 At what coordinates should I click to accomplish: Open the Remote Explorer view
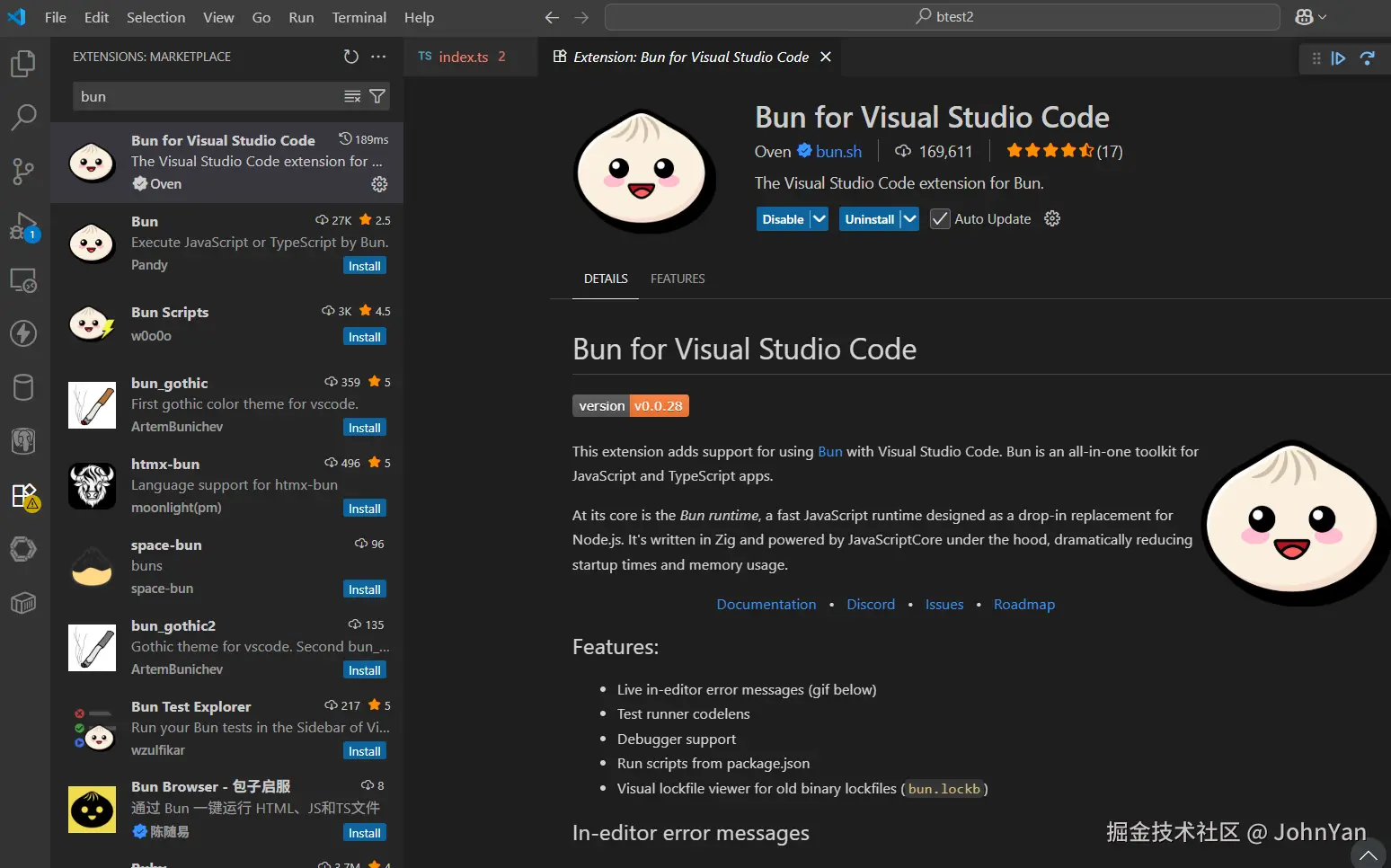[x=23, y=279]
